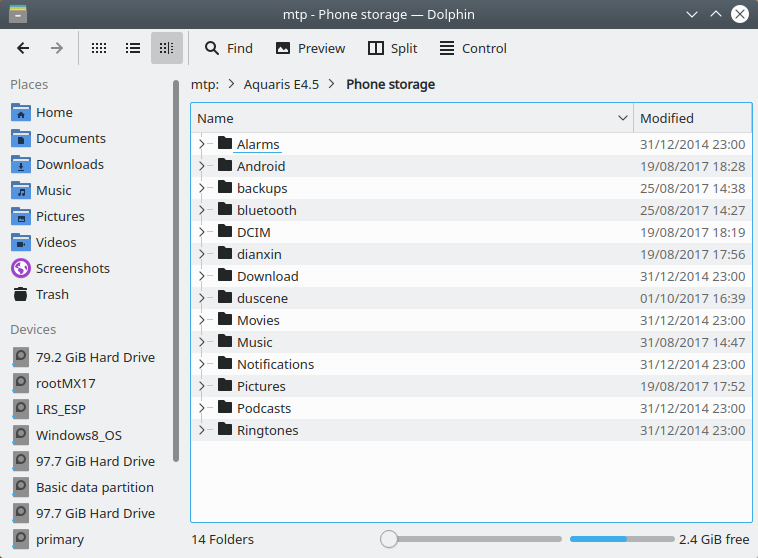Switch to Icons view mode
758x558 pixels.
[x=99, y=48]
